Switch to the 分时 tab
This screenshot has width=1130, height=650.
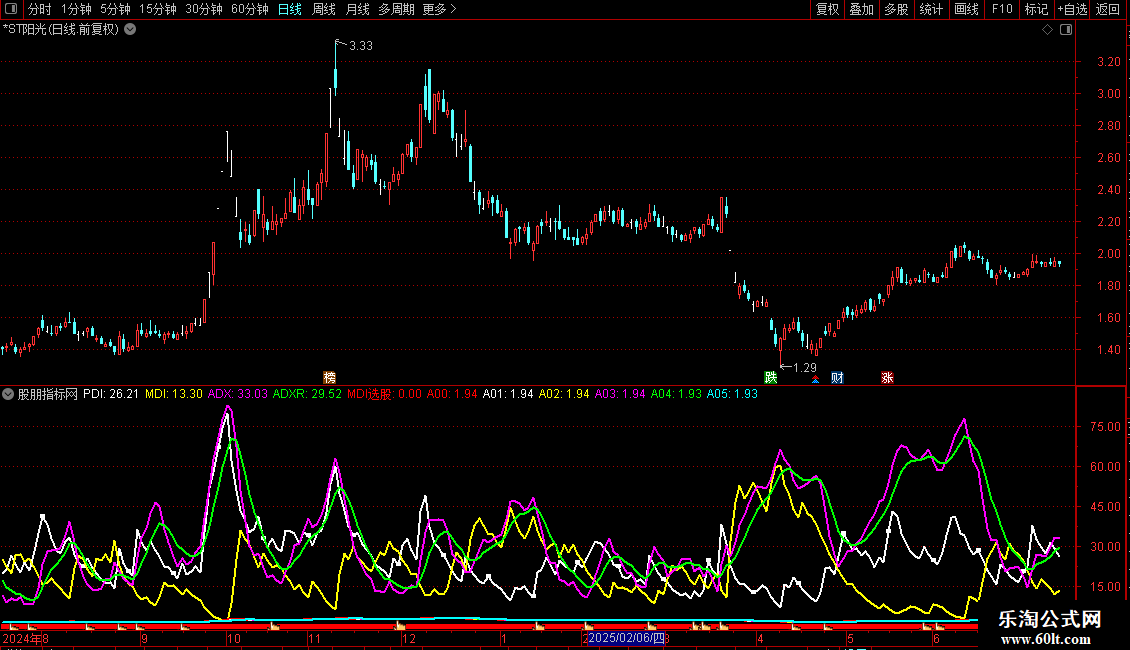(40, 9)
